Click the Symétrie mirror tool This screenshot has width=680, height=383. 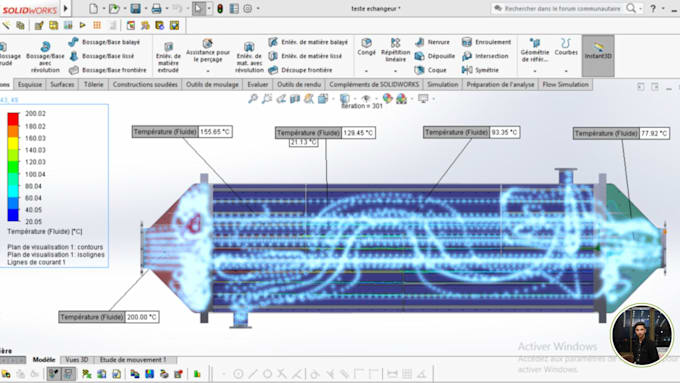[x=481, y=70]
